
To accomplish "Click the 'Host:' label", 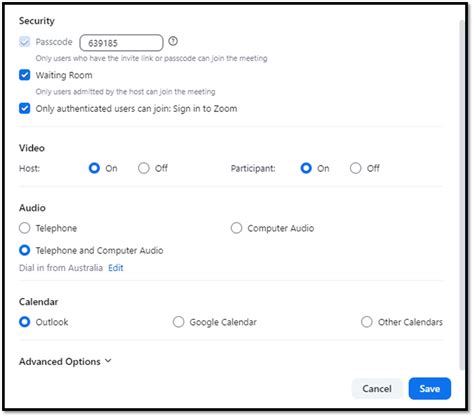I will (29, 168).
